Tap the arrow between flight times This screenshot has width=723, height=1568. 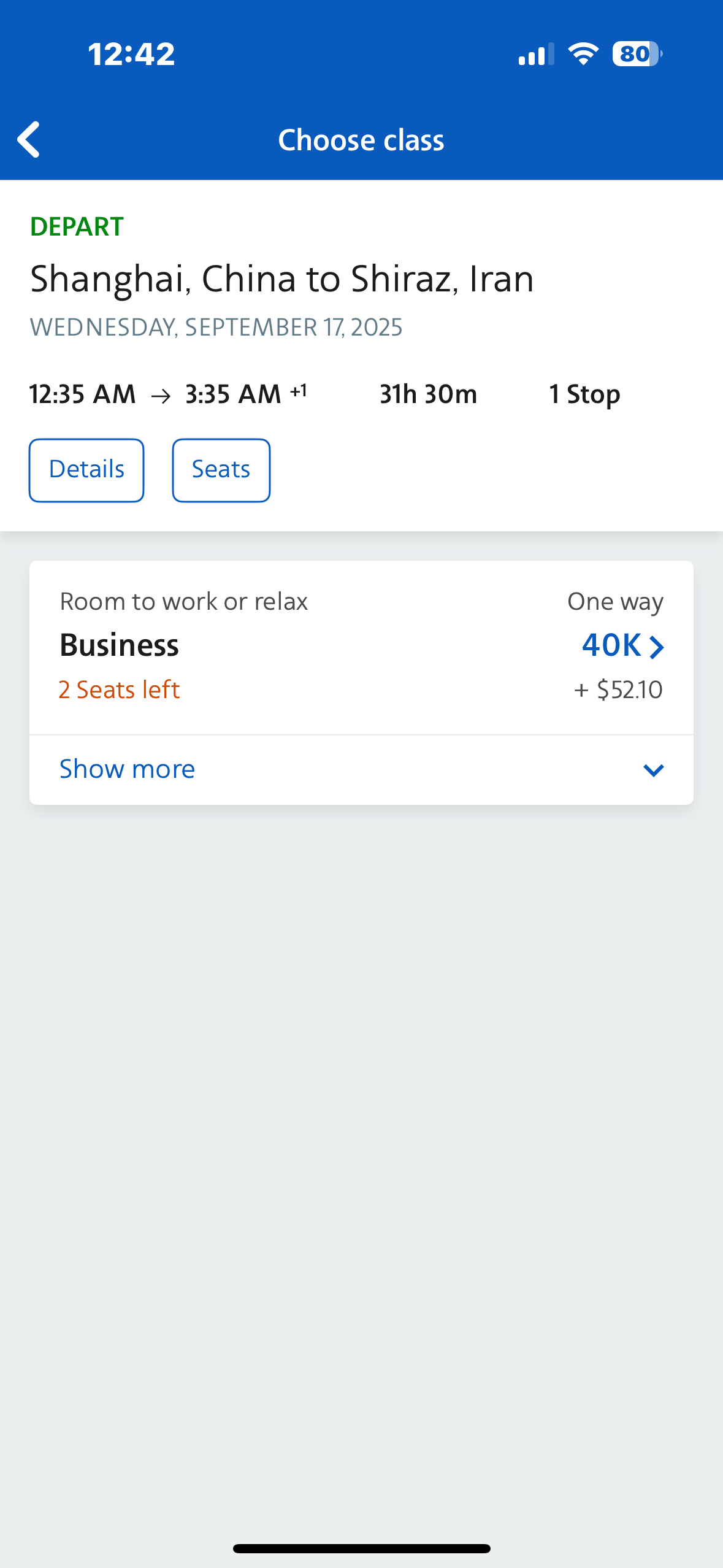coord(161,396)
